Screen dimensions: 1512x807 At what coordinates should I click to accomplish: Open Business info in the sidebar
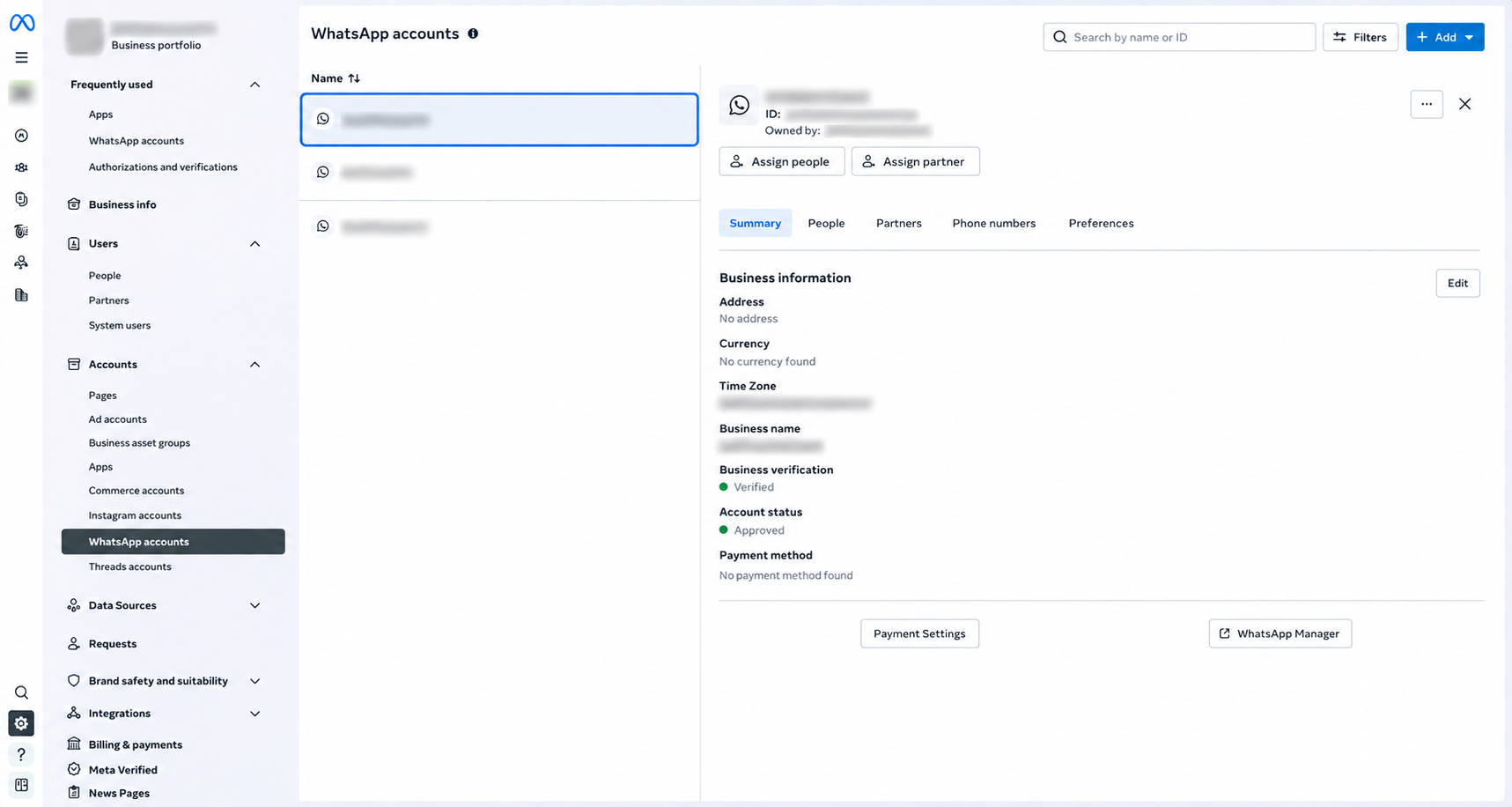click(122, 204)
